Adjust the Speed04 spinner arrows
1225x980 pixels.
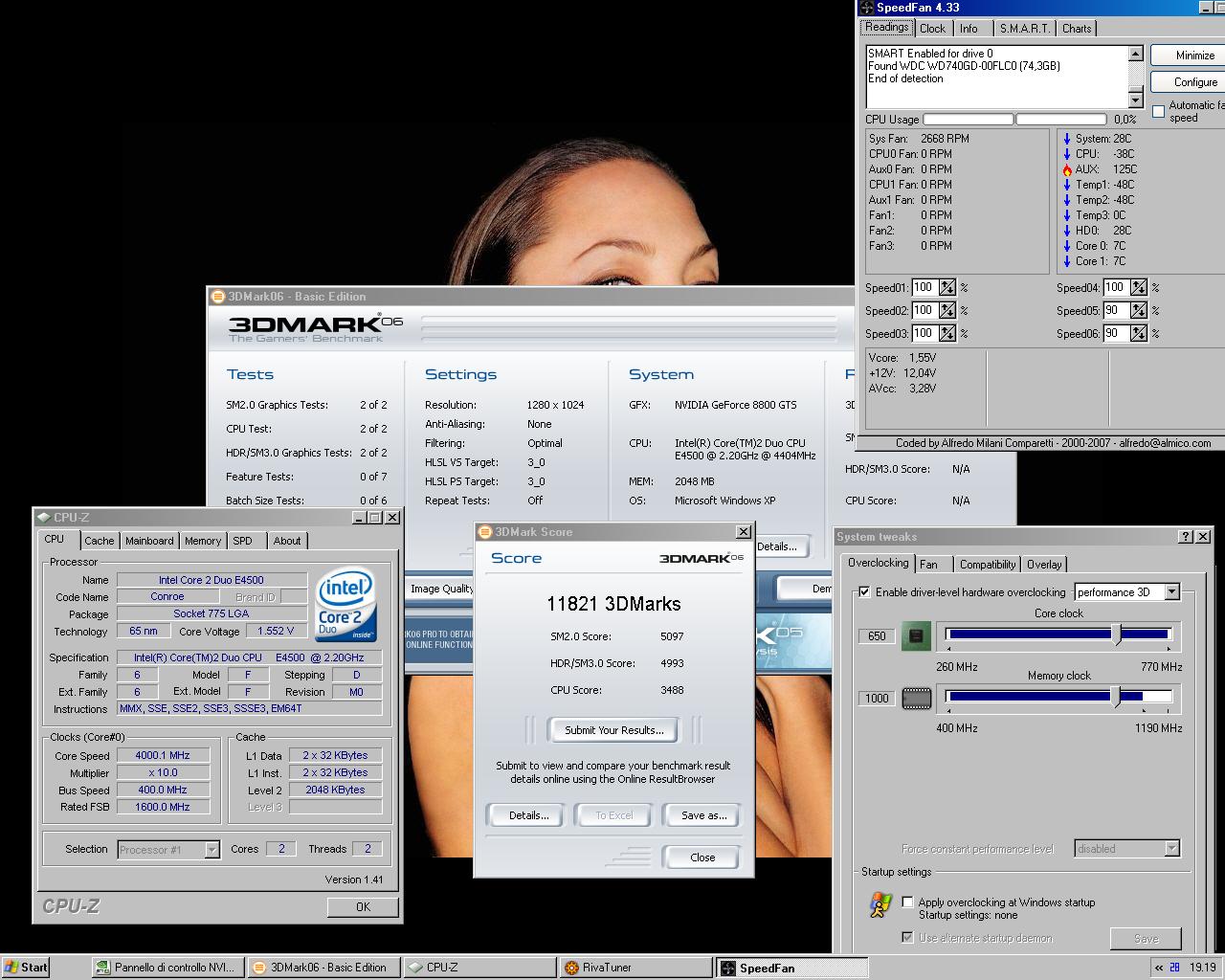(x=1138, y=287)
